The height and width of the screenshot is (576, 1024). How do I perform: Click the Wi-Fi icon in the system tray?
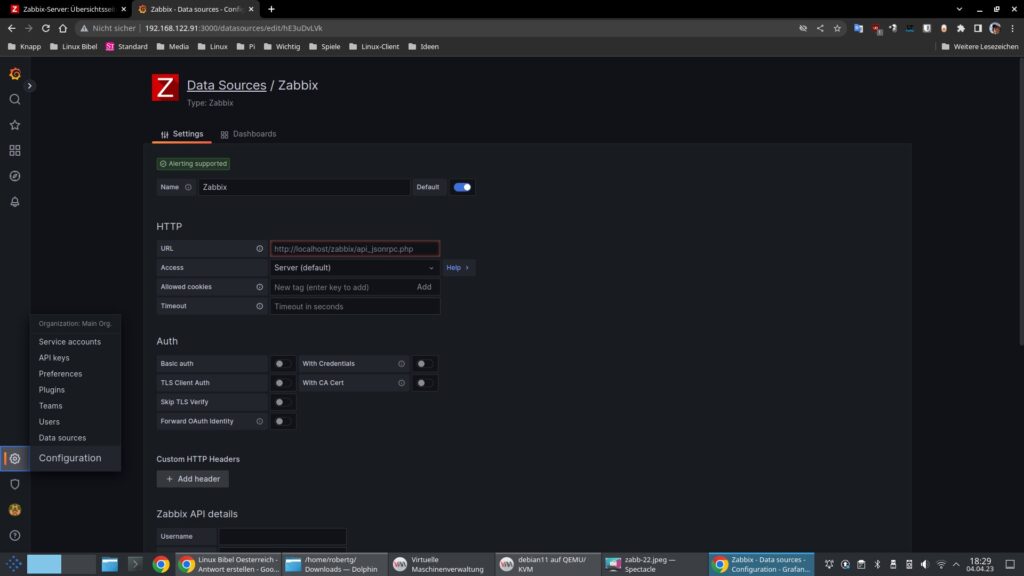pos(941,564)
